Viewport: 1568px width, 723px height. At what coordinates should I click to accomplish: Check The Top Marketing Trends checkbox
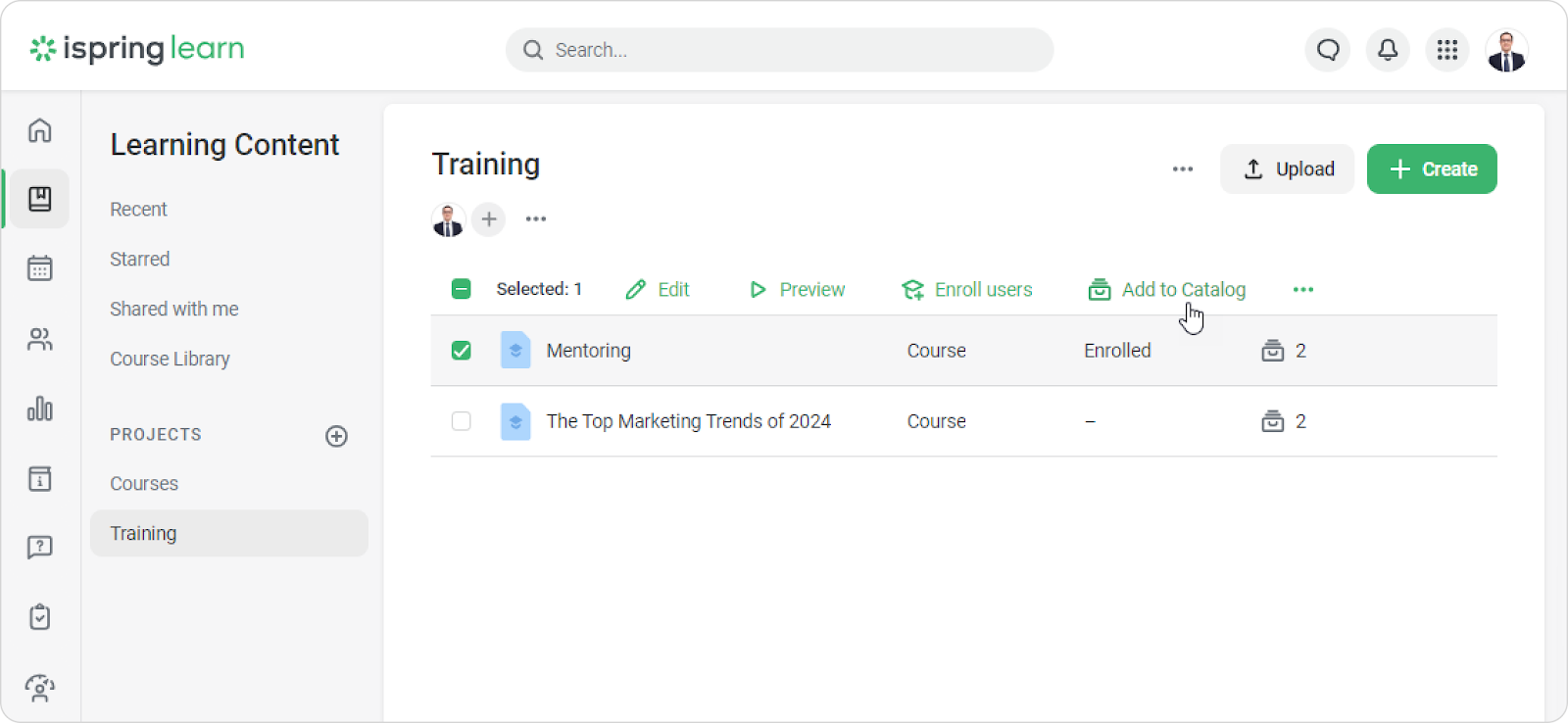461,421
